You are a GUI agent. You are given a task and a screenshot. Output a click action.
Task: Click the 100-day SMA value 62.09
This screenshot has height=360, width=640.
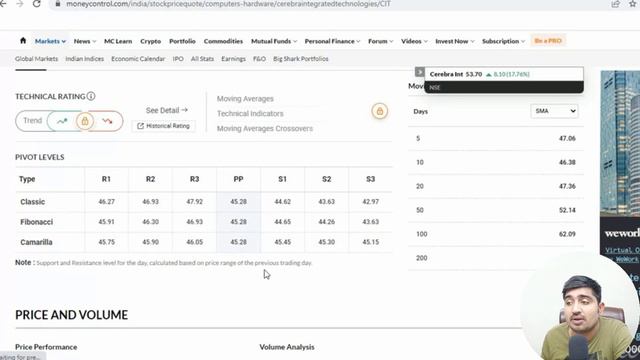click(x=567, y=234)
